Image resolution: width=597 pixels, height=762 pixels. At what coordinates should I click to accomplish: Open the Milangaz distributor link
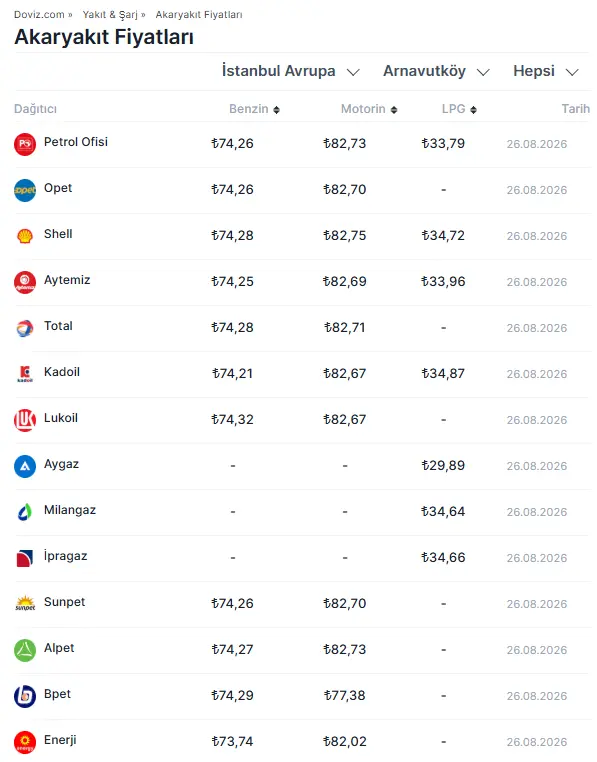point(70,510)
